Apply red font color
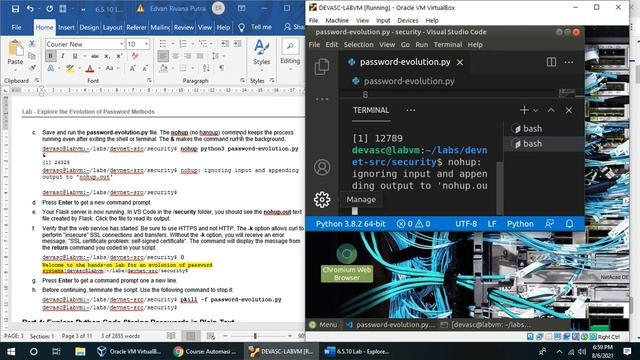 coord(90,69)
